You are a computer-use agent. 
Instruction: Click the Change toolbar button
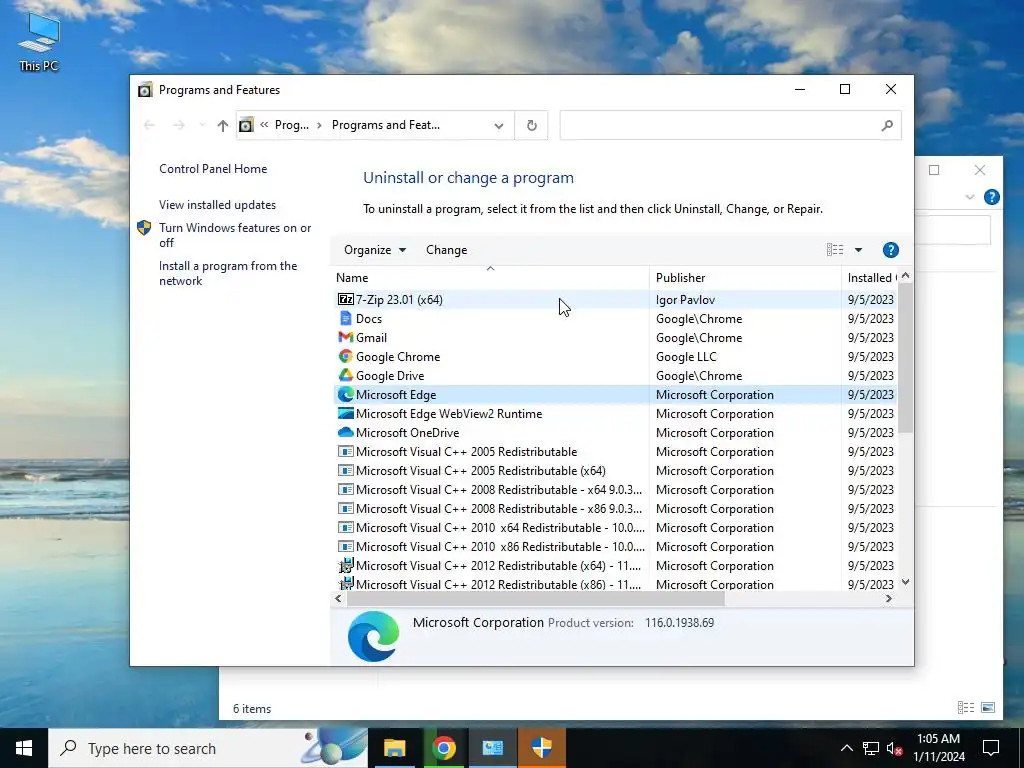447,250
